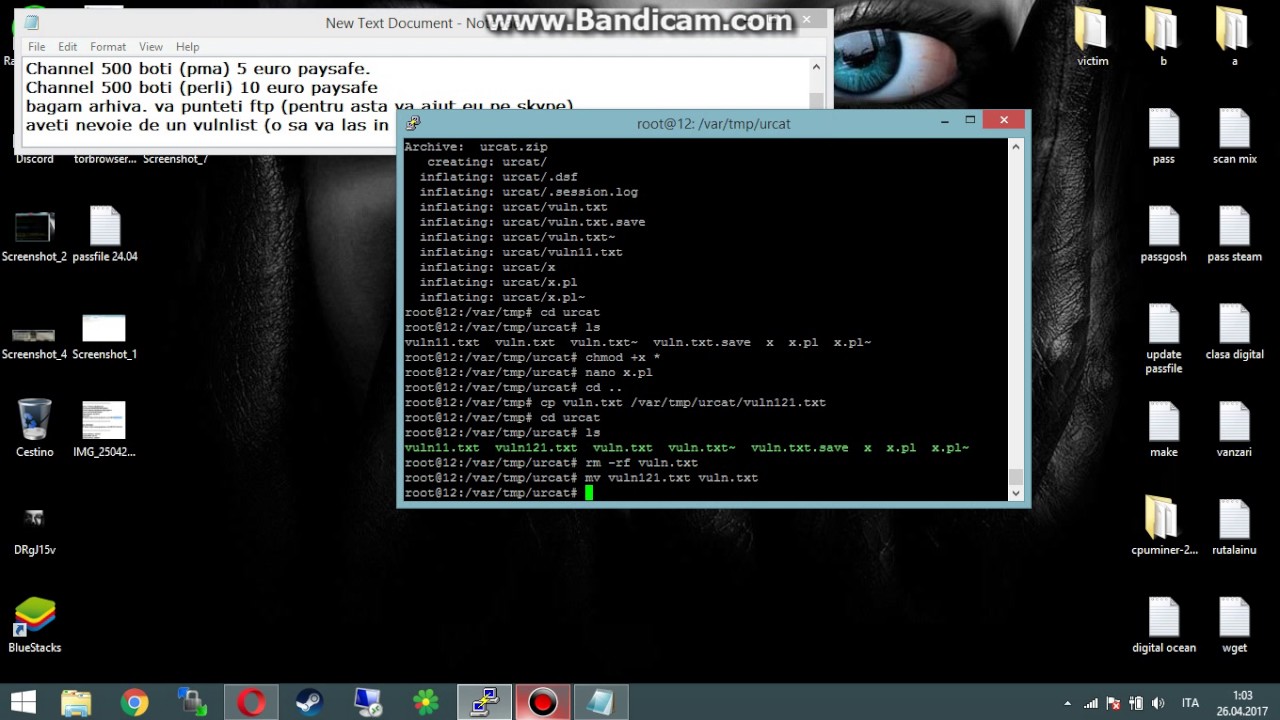Open the clock and date
This screenshot has width=1280, height=720.
pos(1242,703)
